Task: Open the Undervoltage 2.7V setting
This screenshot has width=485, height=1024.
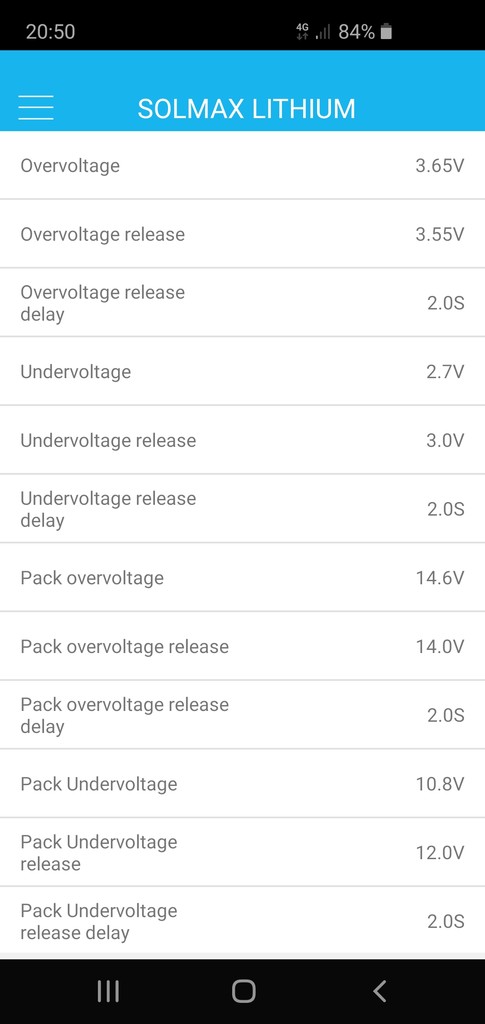Action: (242, 372)
